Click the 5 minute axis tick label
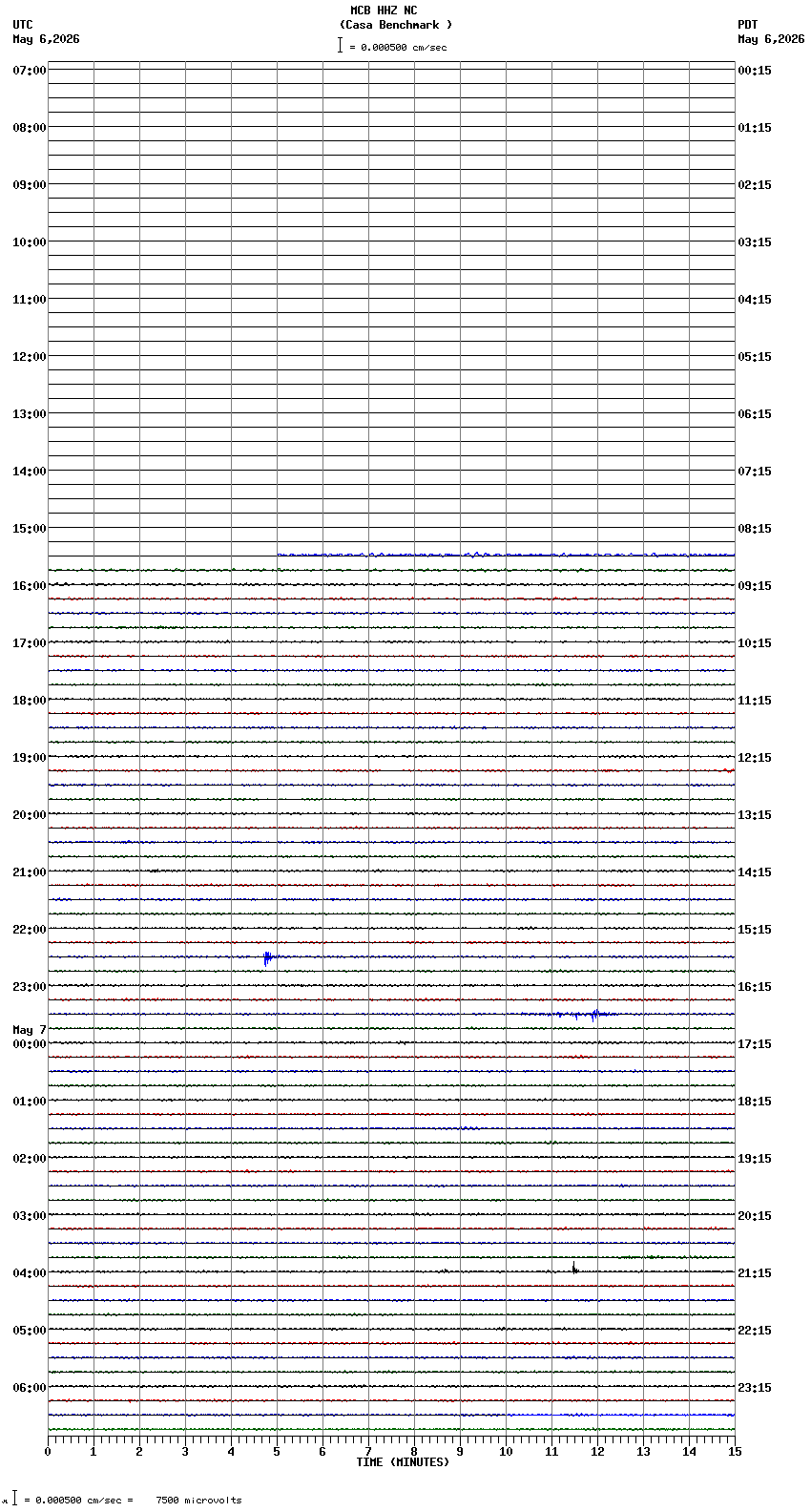Screen dimensions: 811x1512 click(277, 1452)
